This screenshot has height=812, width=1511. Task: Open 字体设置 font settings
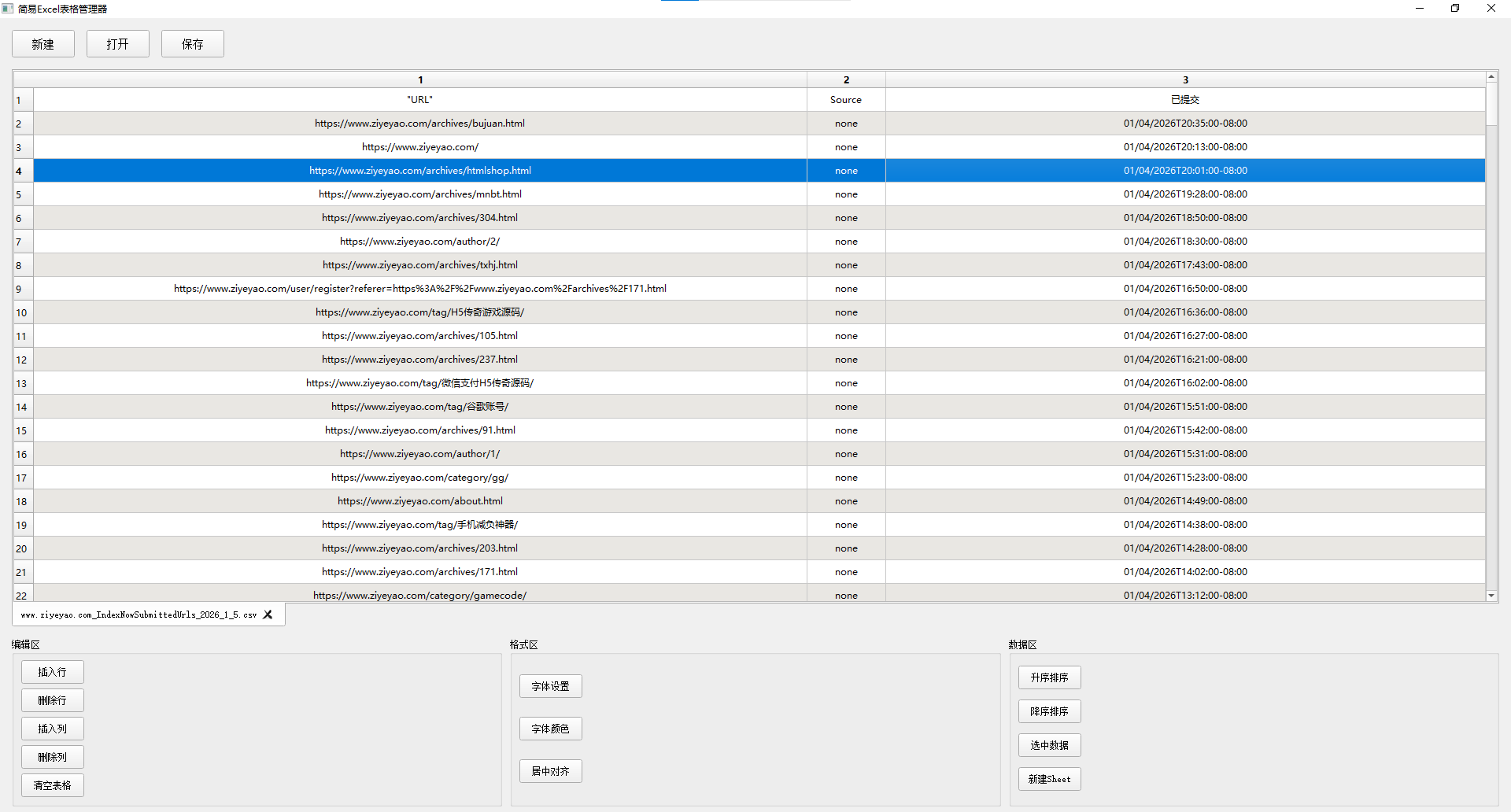click(550, 686)
